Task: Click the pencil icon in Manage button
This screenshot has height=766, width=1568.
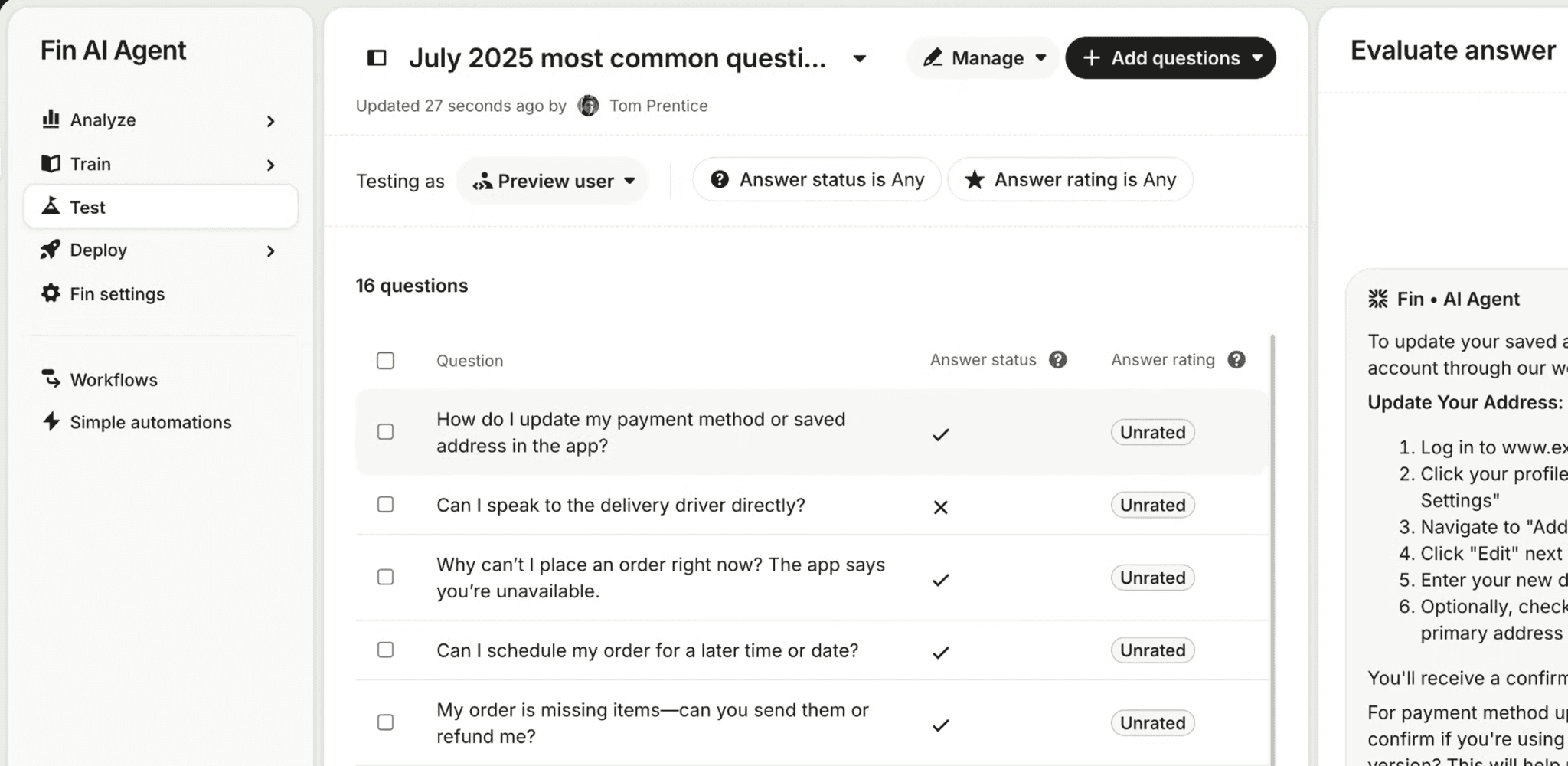Action: [x=933, y=57]
